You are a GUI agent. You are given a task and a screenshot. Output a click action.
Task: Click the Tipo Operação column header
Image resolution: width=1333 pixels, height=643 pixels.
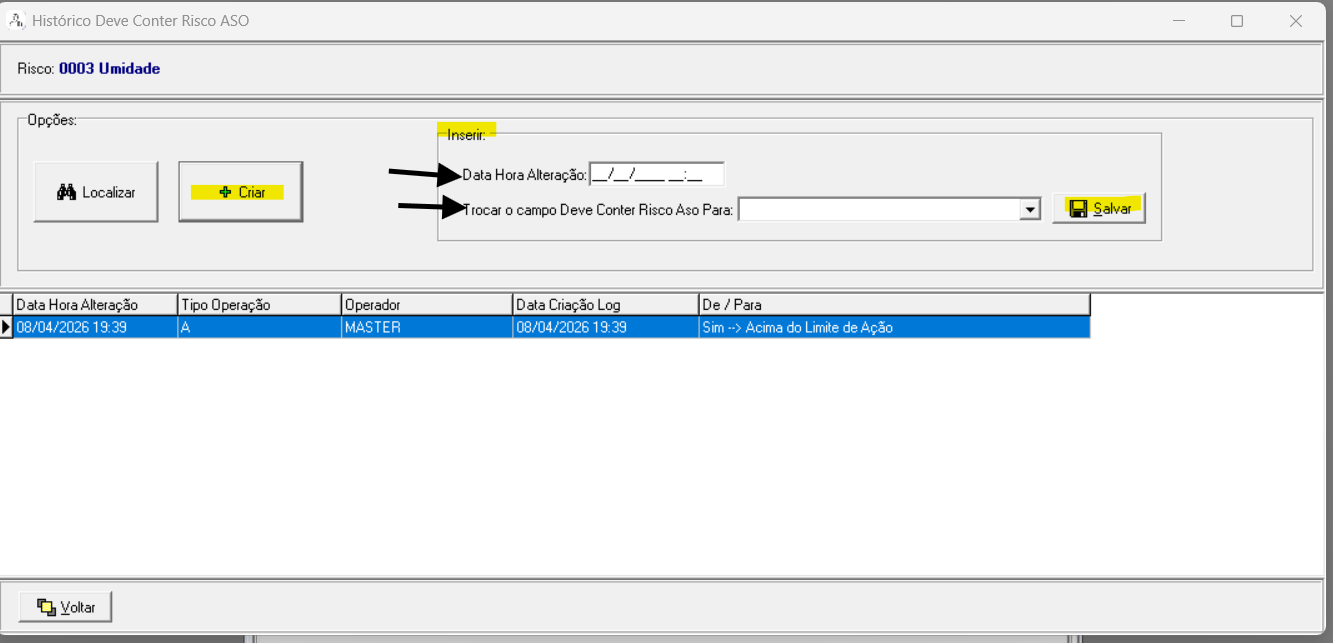pos(259,304)
